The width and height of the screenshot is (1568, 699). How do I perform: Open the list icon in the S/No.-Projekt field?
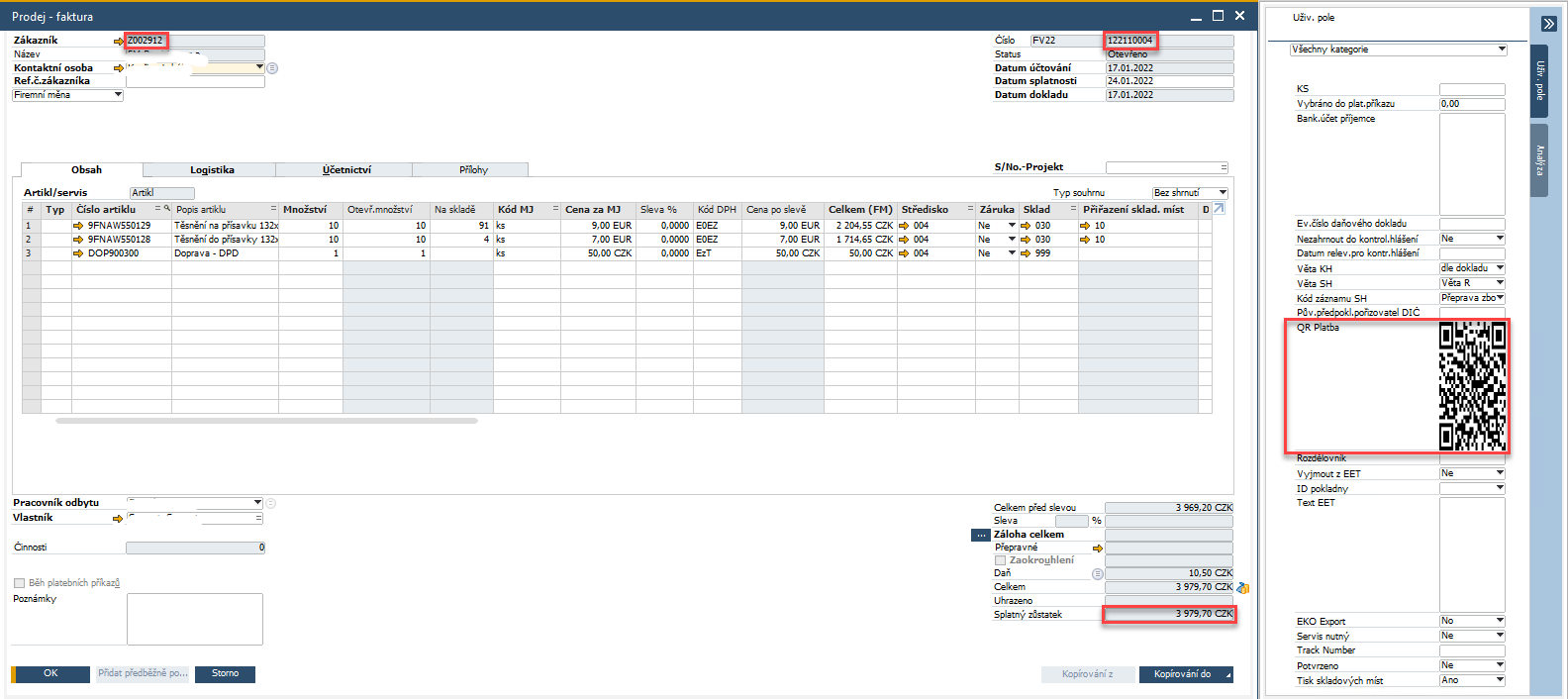(1225, 167)
